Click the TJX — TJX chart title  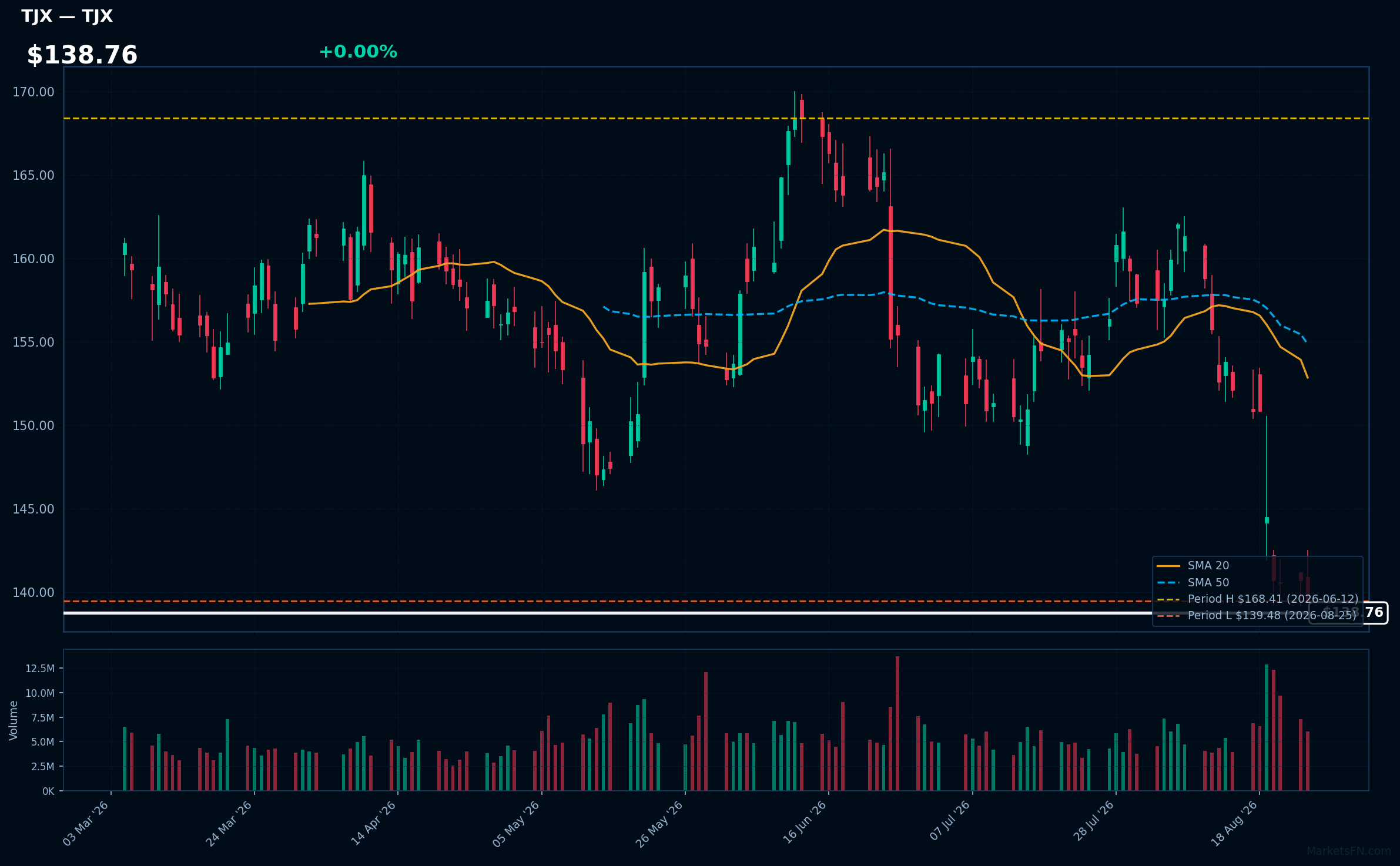tap(67, 16)
